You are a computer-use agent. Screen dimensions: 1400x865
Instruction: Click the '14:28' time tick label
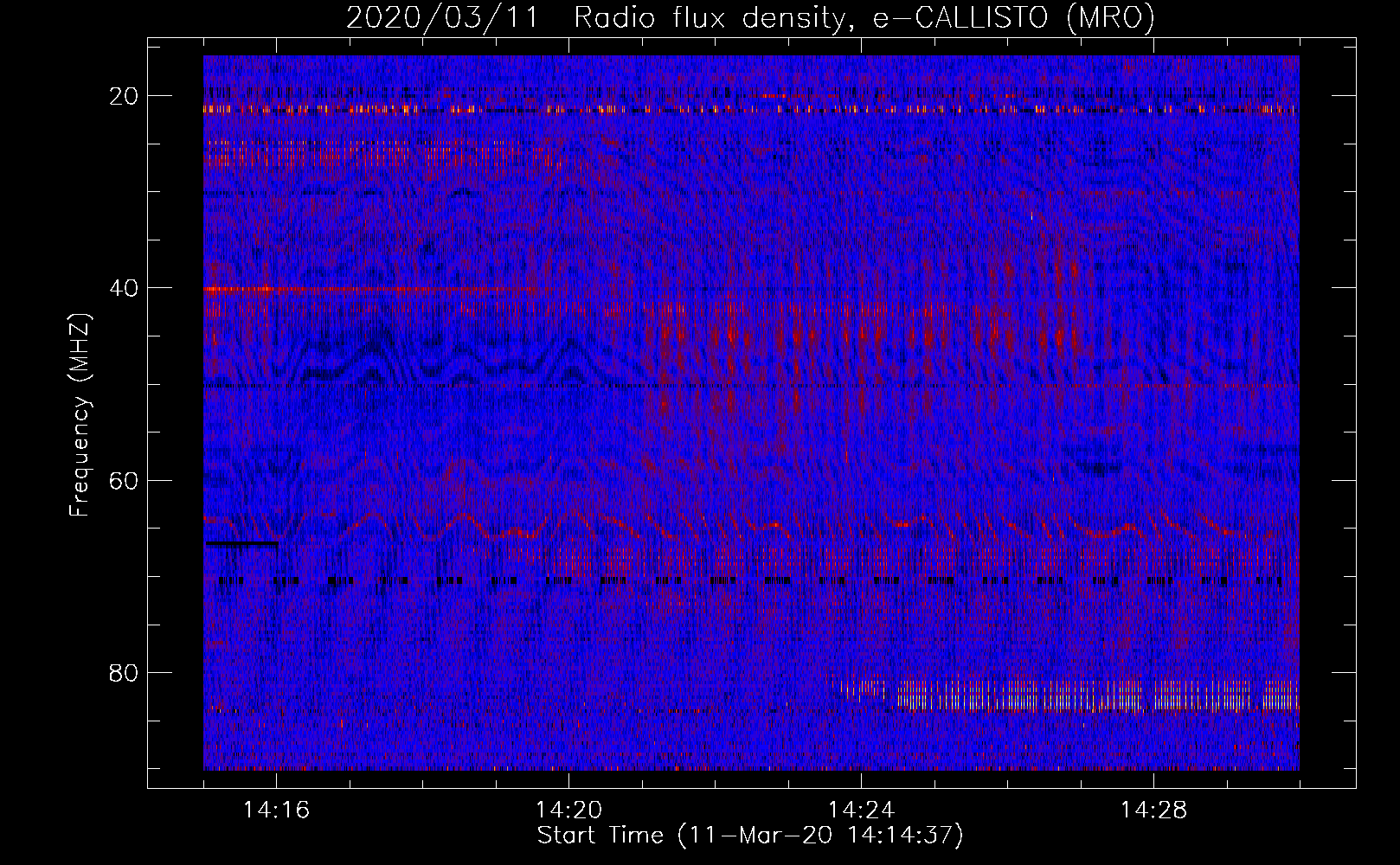1153,811
